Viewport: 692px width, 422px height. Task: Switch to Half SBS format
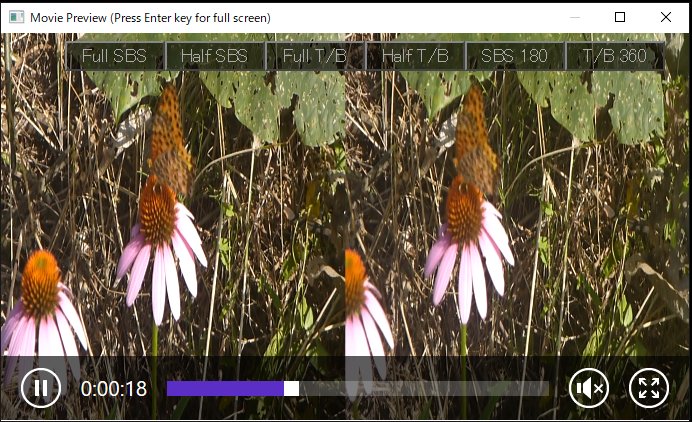[x=214, y=56]
